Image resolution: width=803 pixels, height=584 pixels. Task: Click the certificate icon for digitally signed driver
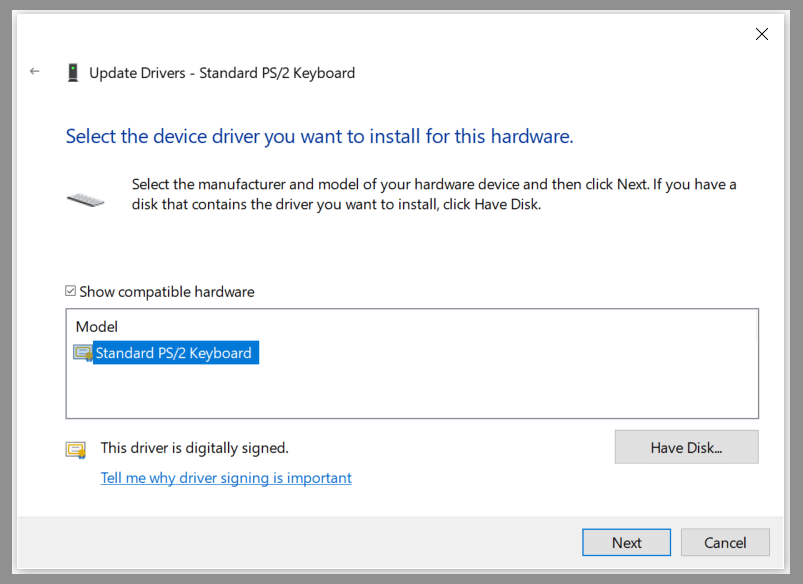tap(76, 449)
